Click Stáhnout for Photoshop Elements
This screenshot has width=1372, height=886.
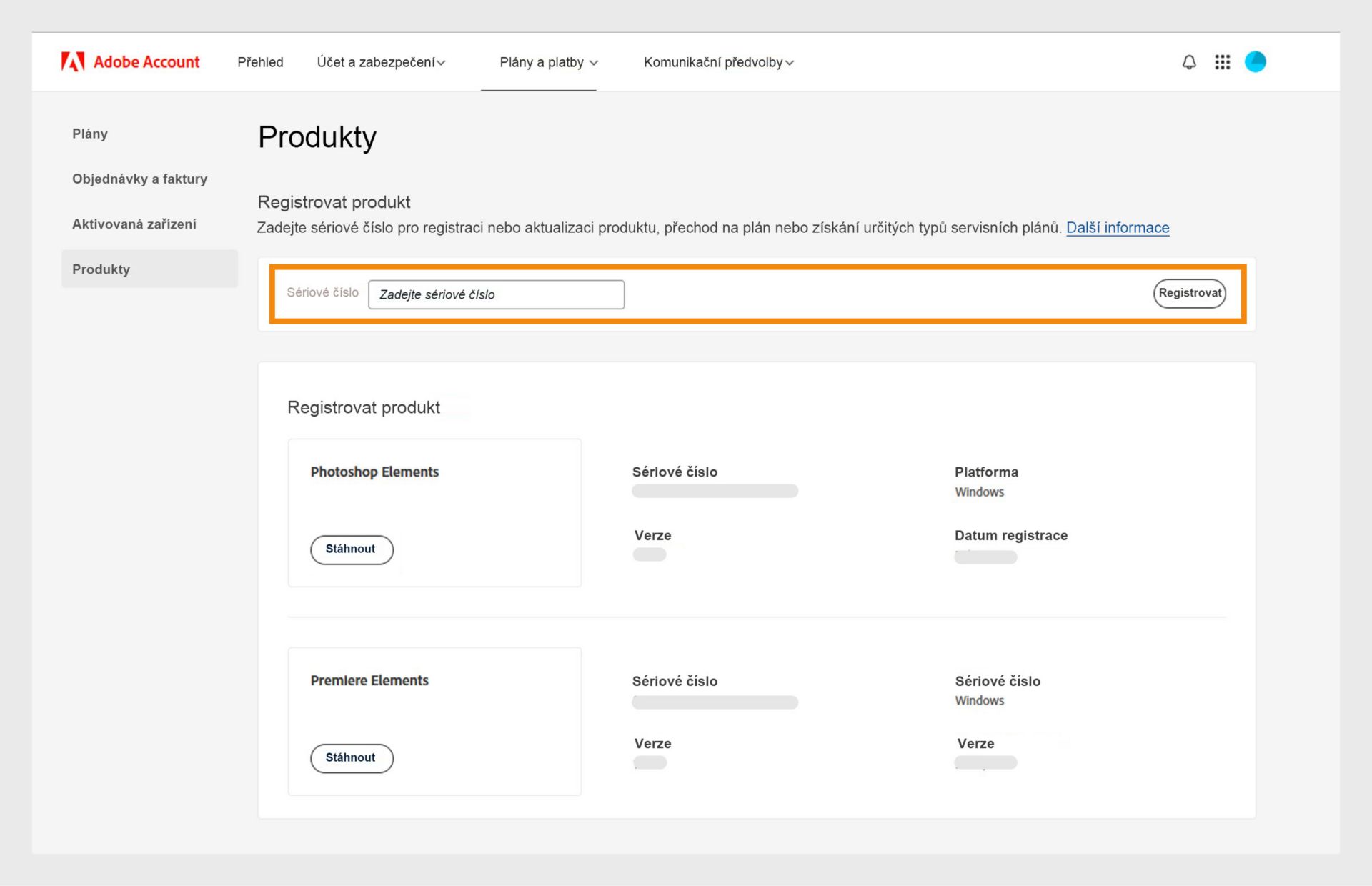351,549
